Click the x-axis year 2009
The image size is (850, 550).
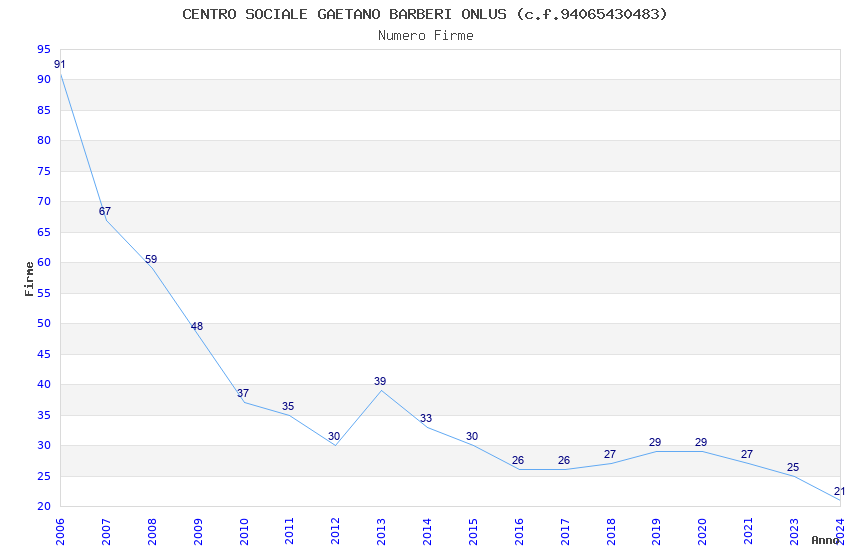pos(198,532)
